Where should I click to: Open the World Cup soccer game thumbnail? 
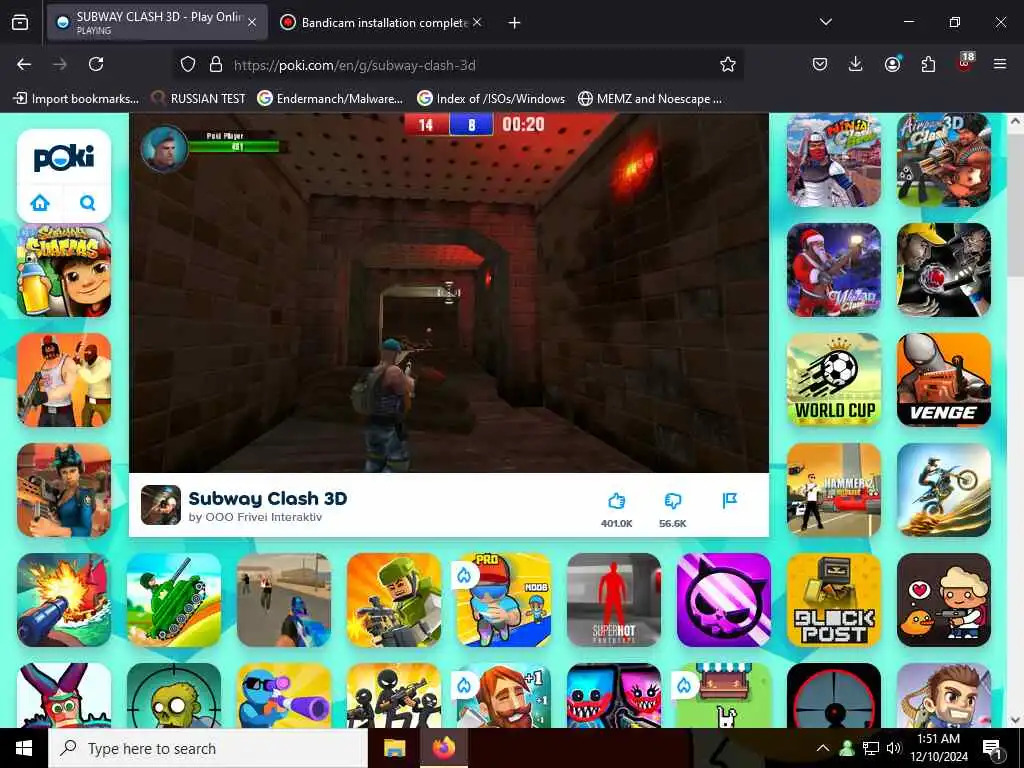point(834,380)
